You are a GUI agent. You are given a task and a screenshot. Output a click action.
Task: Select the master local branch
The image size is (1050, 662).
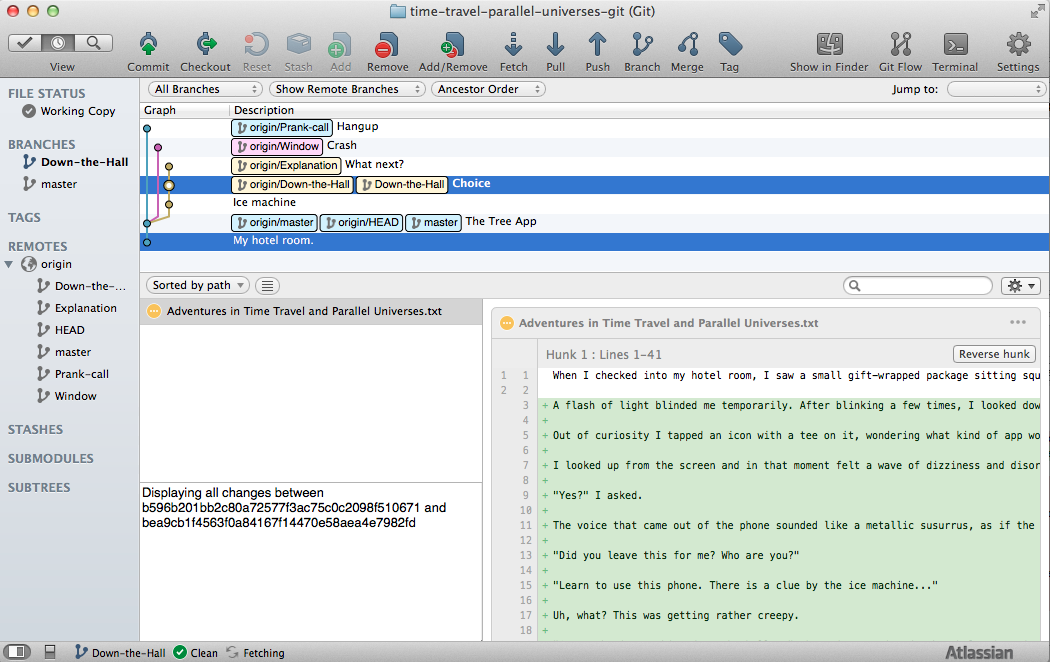pos(50,184)
